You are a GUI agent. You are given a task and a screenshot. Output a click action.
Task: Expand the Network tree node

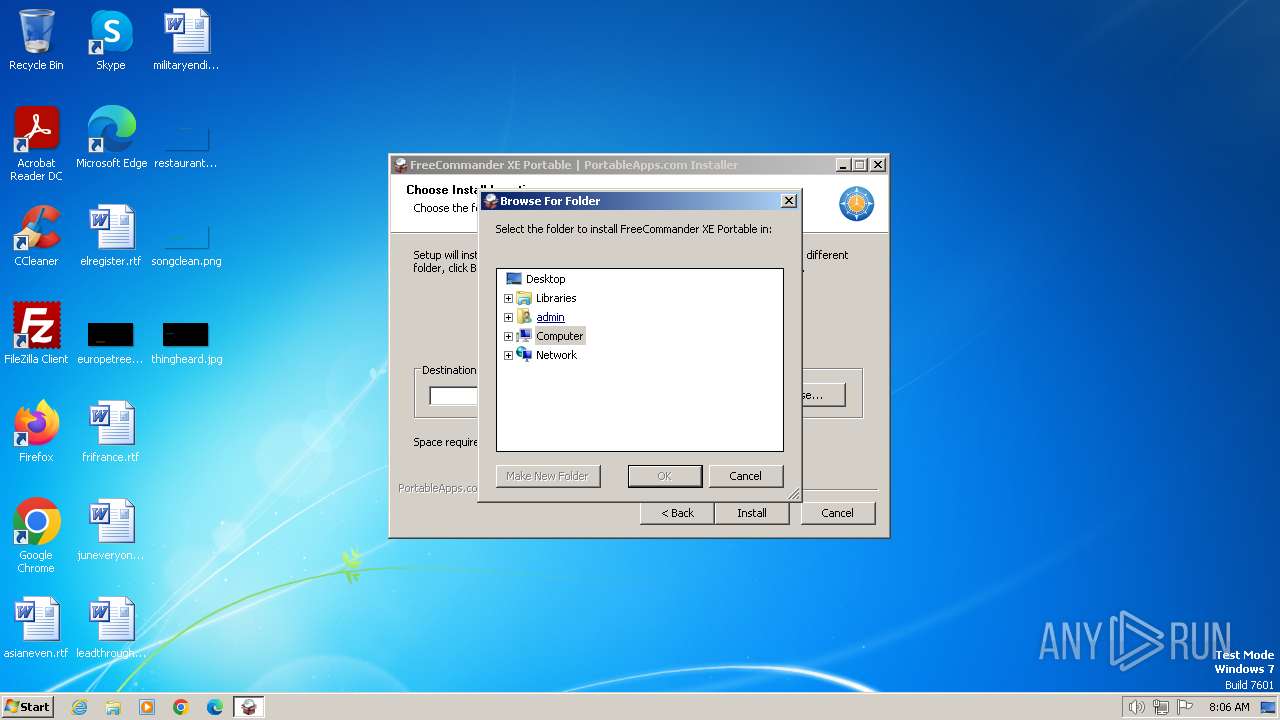(508, 355)
